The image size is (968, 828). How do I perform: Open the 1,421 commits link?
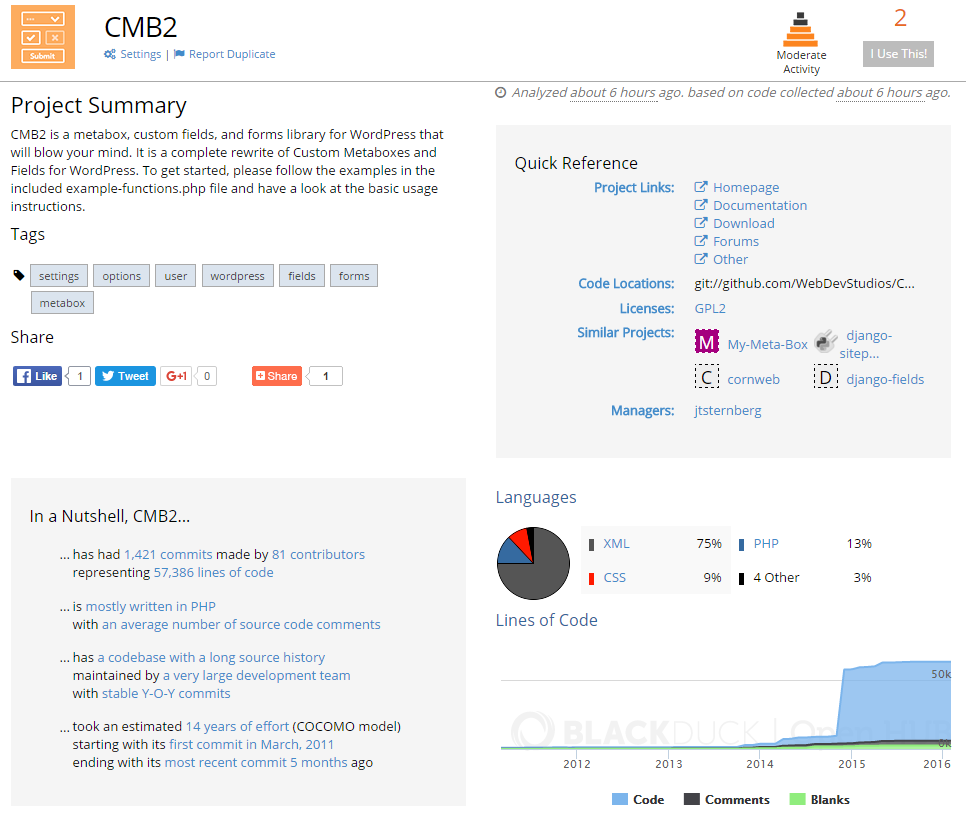[168, 554]
